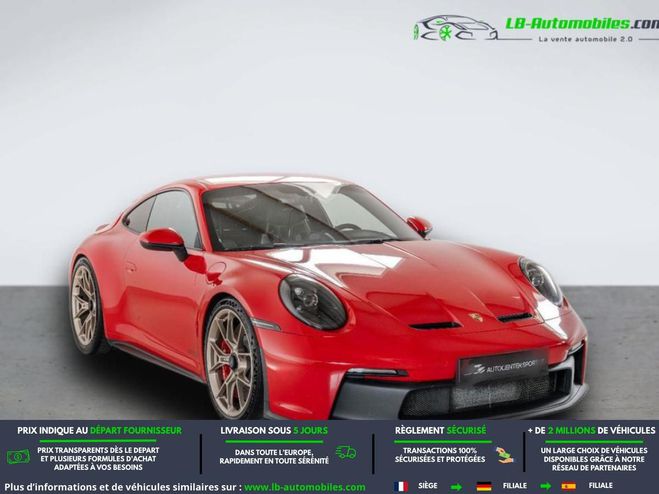
Task: Click the FILIALE label beside Spanish flag
Action: (x=600, y=486)
